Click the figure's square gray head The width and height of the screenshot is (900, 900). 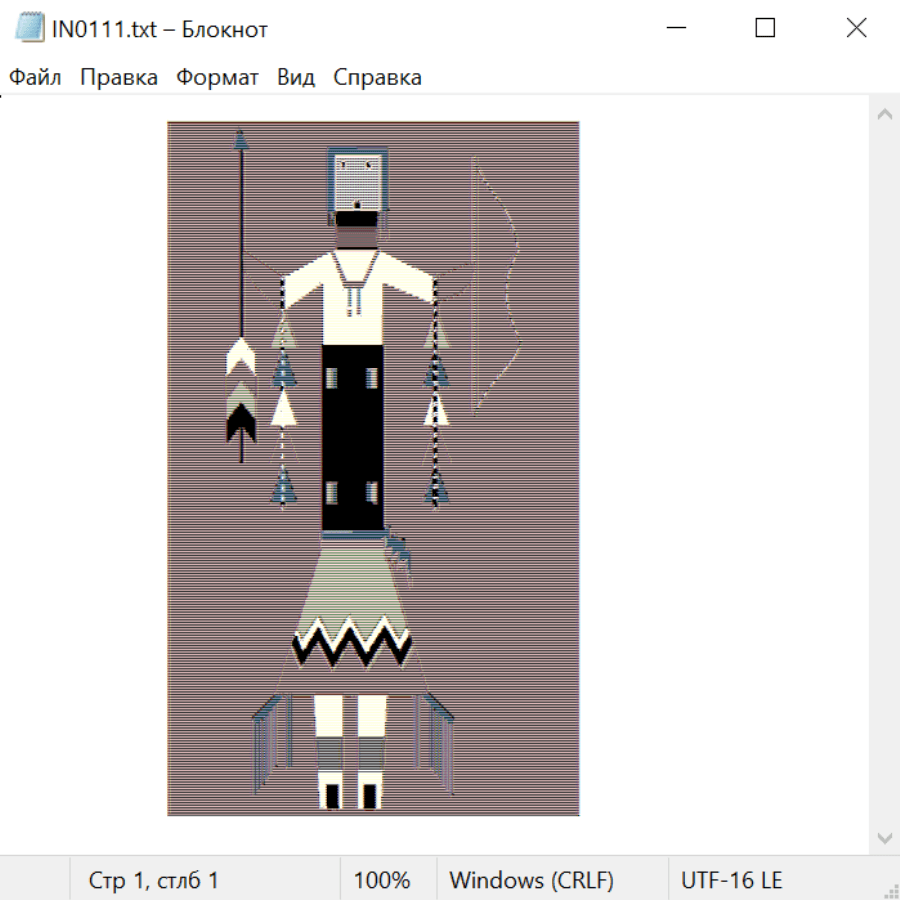coord(357,184)
